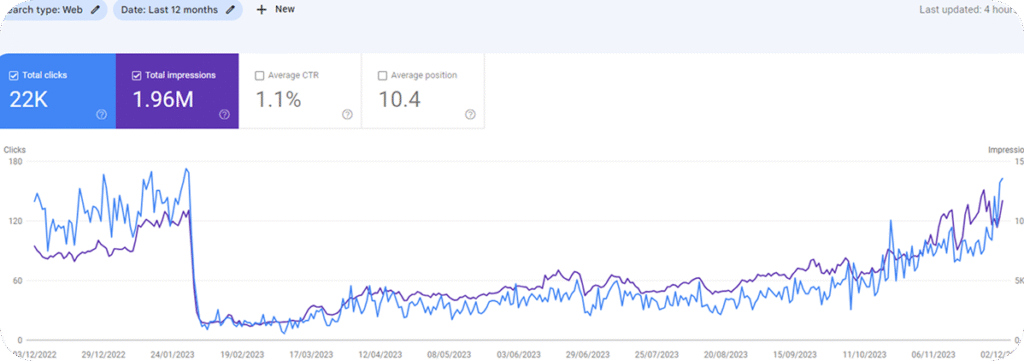Enable the Average CTR checkbox

pyautogui.click(x=259, y=76)
